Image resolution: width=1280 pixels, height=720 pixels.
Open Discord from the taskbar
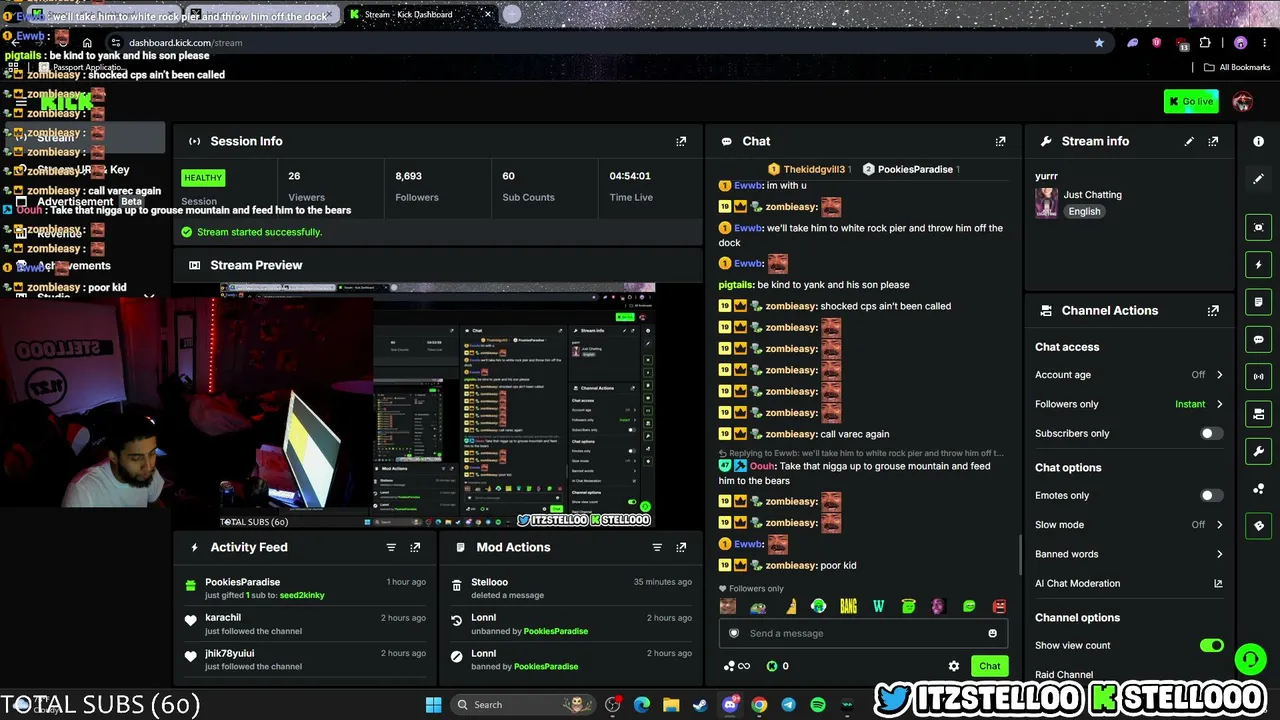point(730,705)
